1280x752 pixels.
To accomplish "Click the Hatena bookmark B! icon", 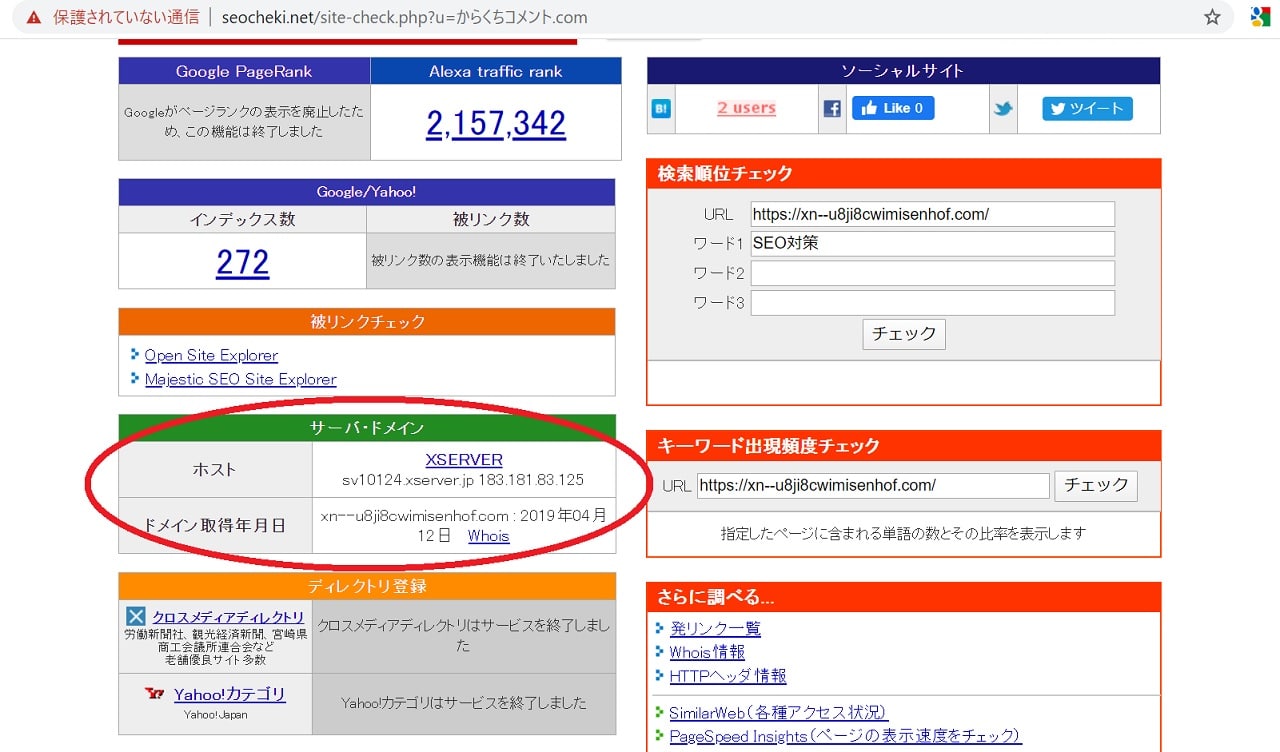I will tap(661, 109).
